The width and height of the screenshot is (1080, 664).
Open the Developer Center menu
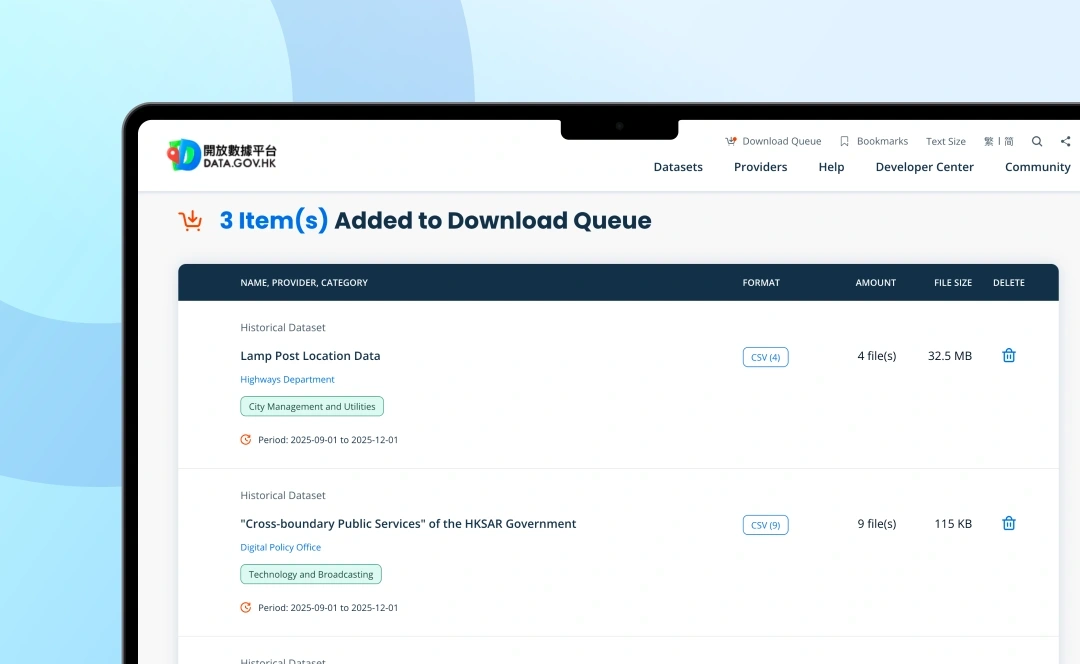point(924,167)
